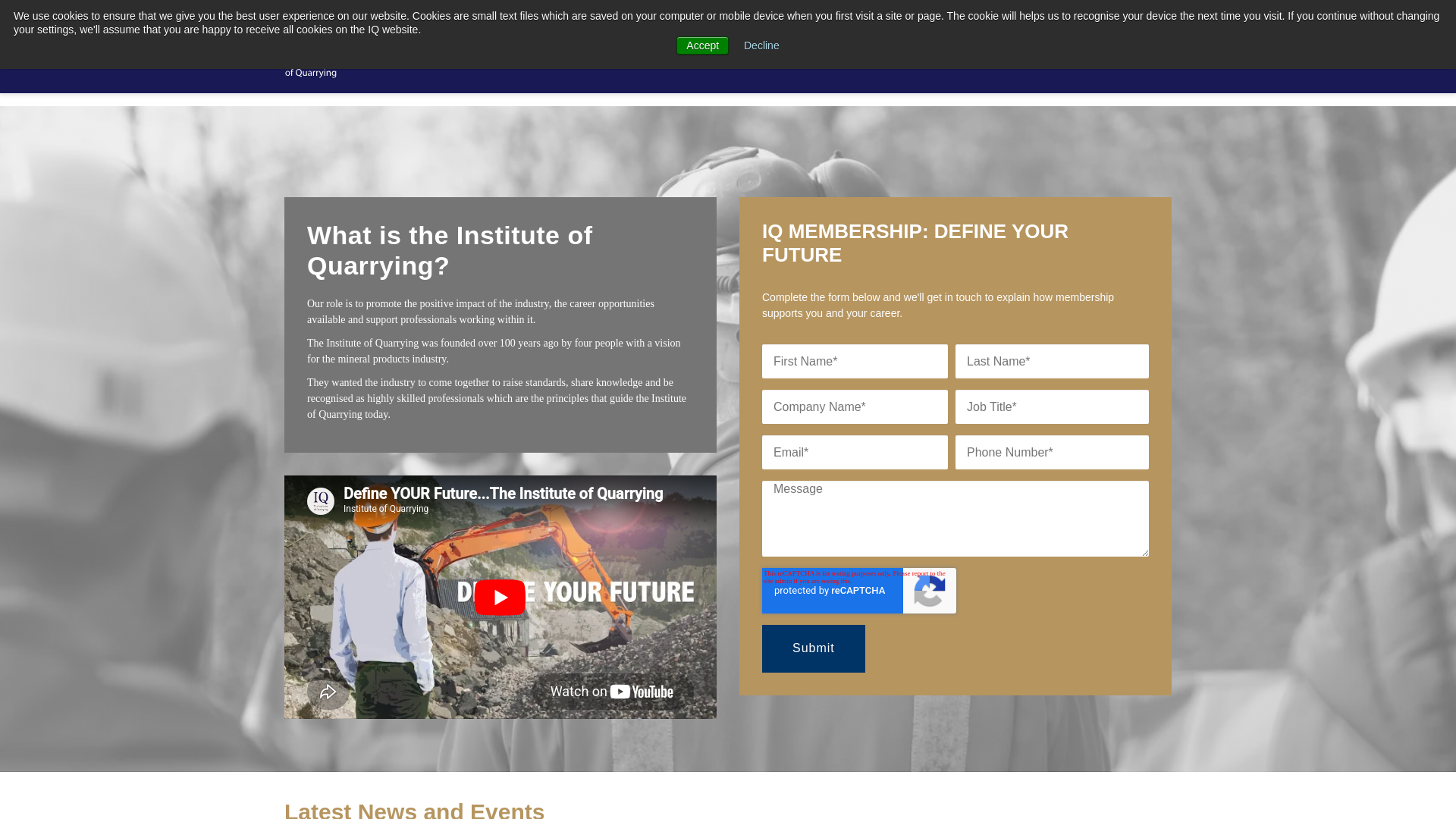The image size is (1456, 819).
Task: Click Institute of Quarrying channel name on video
Action: point(386,509)
